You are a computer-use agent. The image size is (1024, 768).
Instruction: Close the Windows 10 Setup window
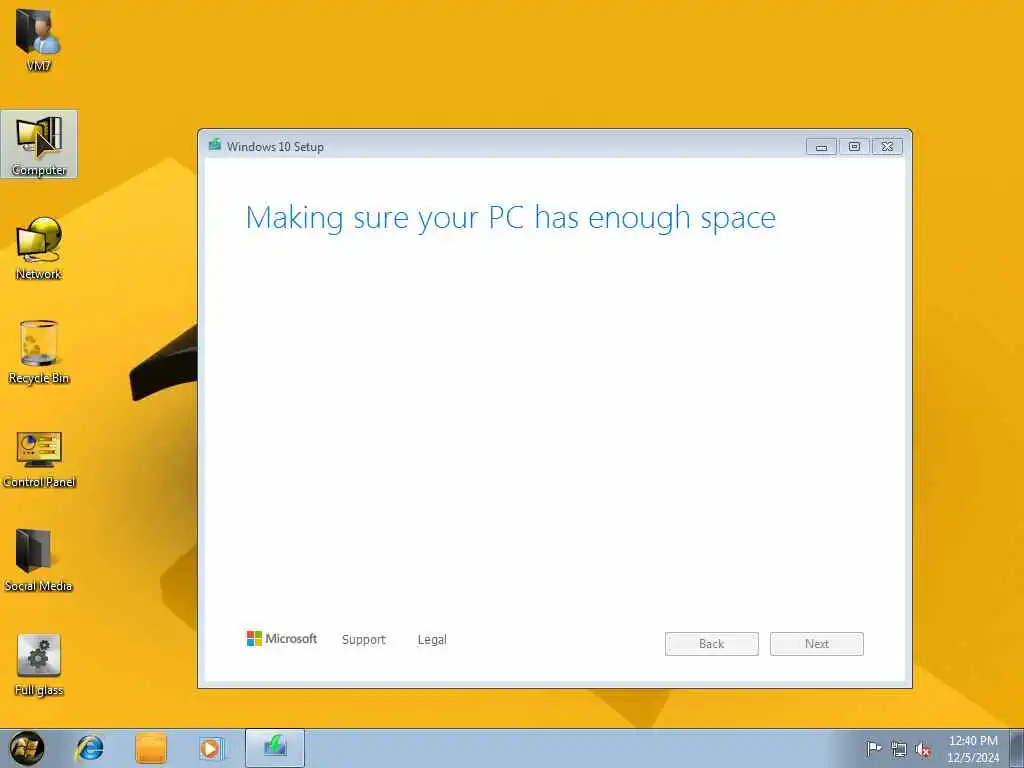pyautogui.click(x=888, y=147)
